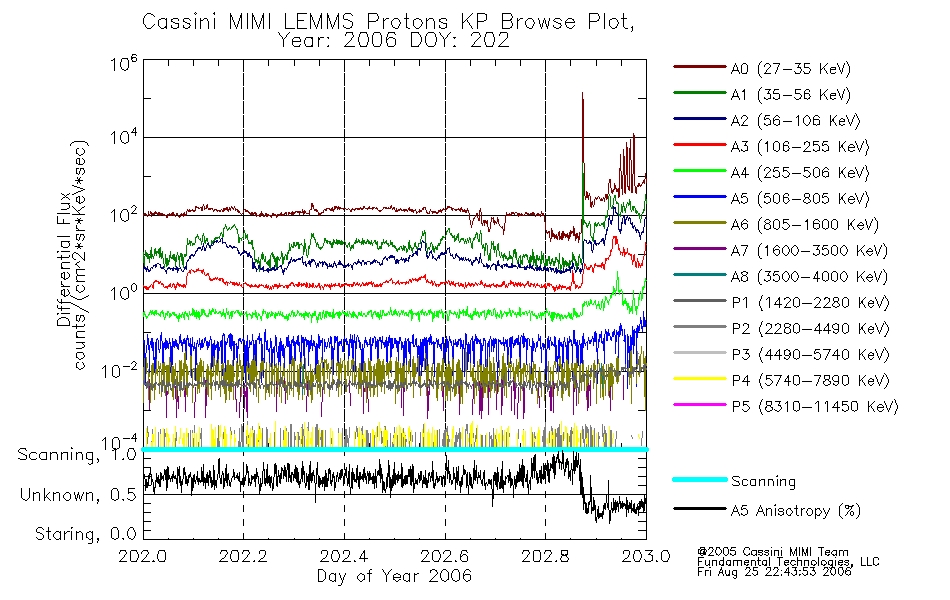Viewport: 950px width, 600px height.
Task: Click the 203.0 x-axis tick label
Action: pyautogui.click(x=646, y=556)
